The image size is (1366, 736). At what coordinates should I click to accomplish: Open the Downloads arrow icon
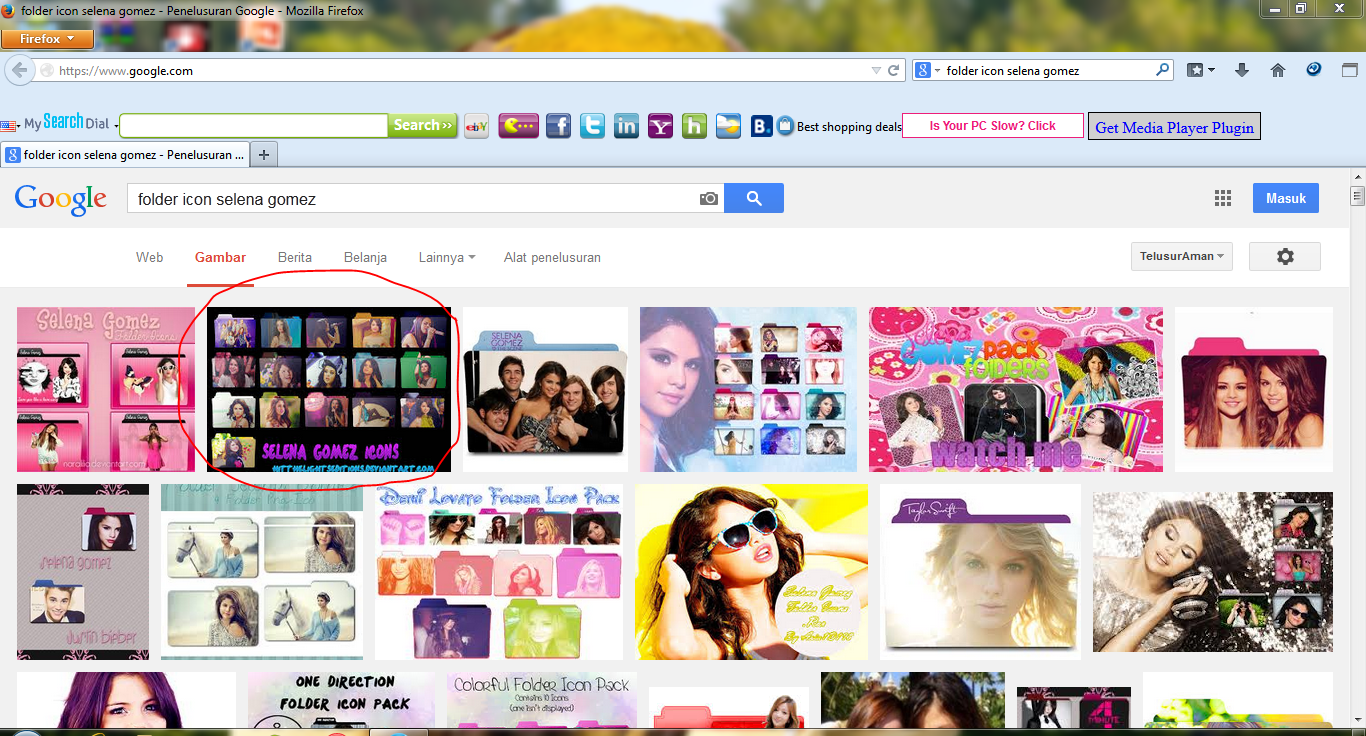point(1242,70)
